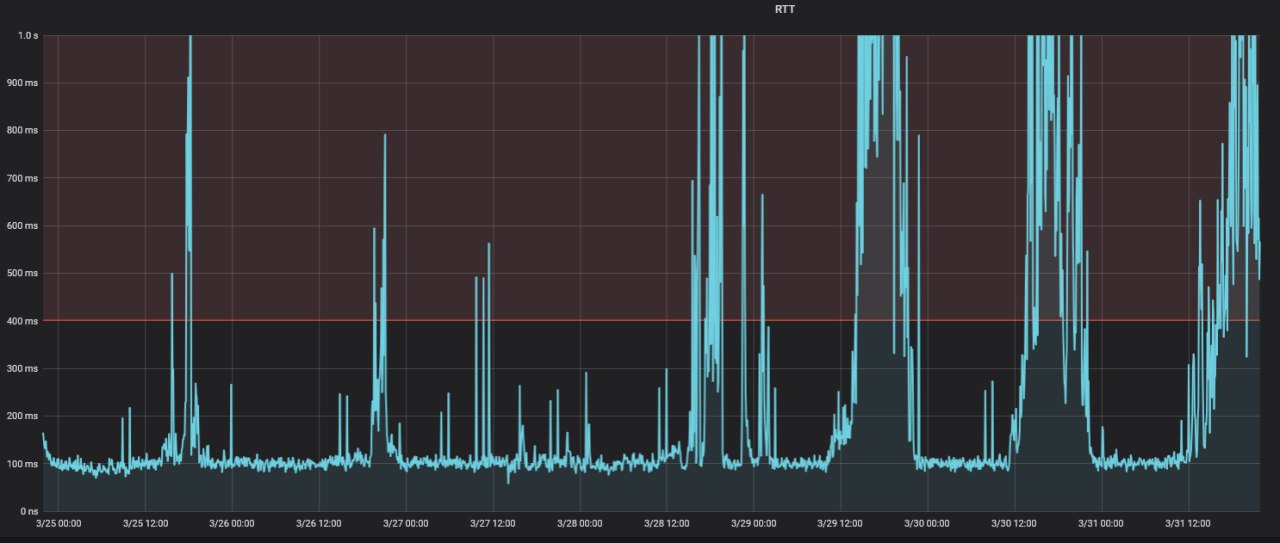Click the 3/29 12:00 time label
This screenshot has width=1280, height=543.
841,523
